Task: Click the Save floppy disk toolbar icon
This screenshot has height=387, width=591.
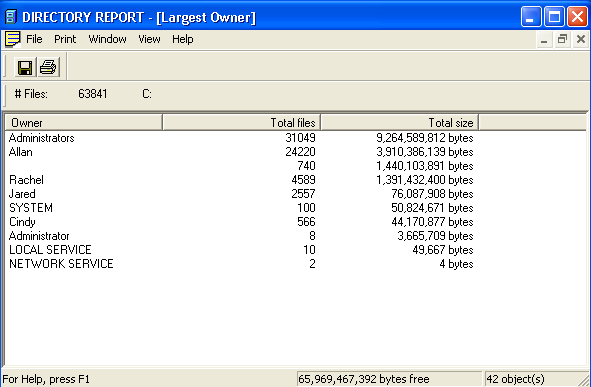Action: pyautogui.click(x=25, y=67)
